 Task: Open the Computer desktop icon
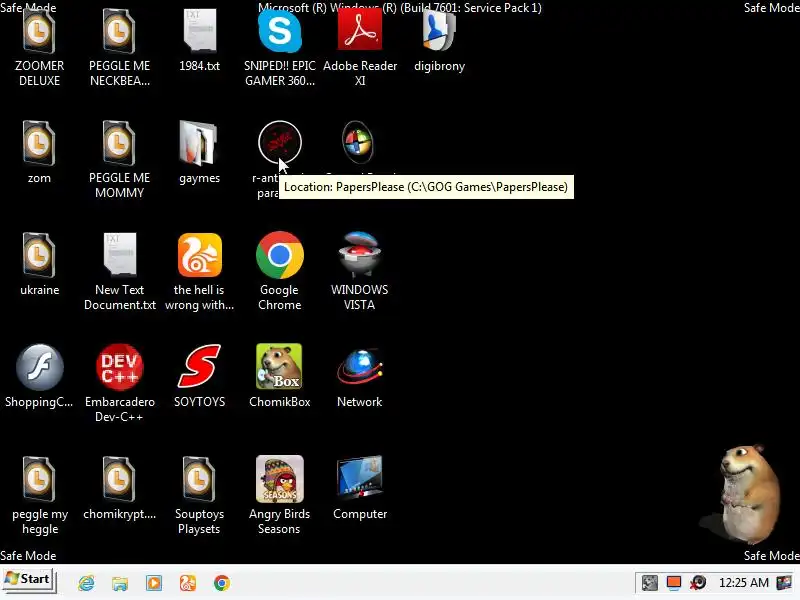360,478
